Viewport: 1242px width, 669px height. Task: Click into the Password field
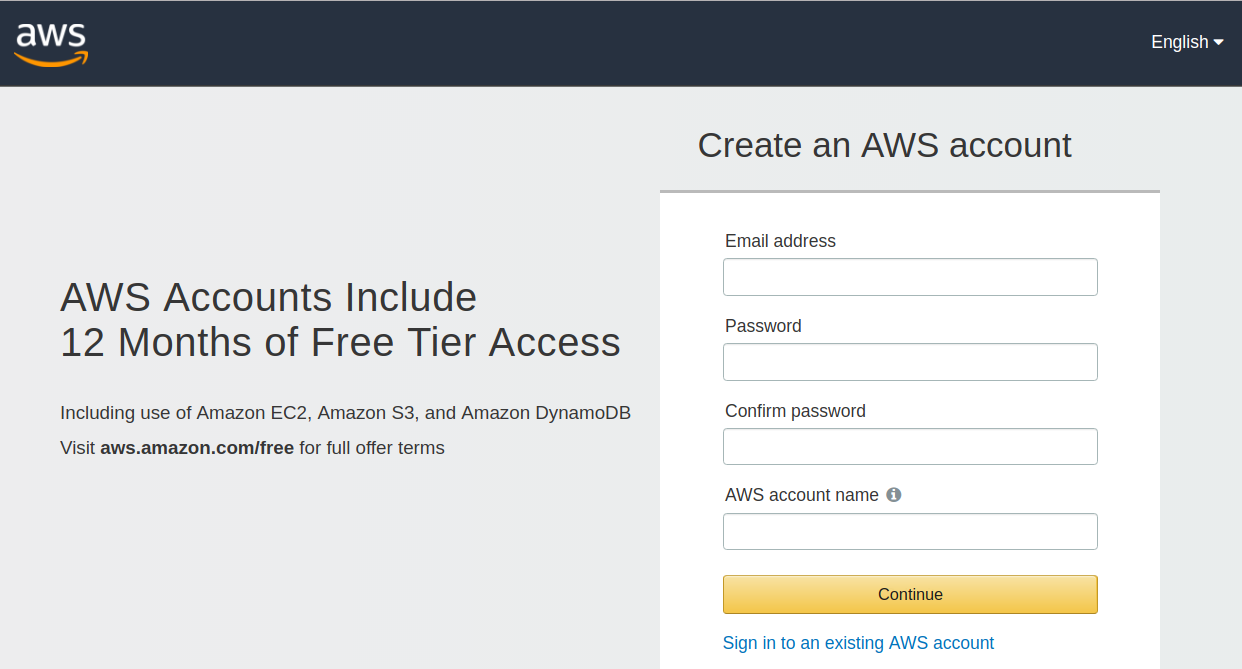pyautogui.click(x=910, y=362)
